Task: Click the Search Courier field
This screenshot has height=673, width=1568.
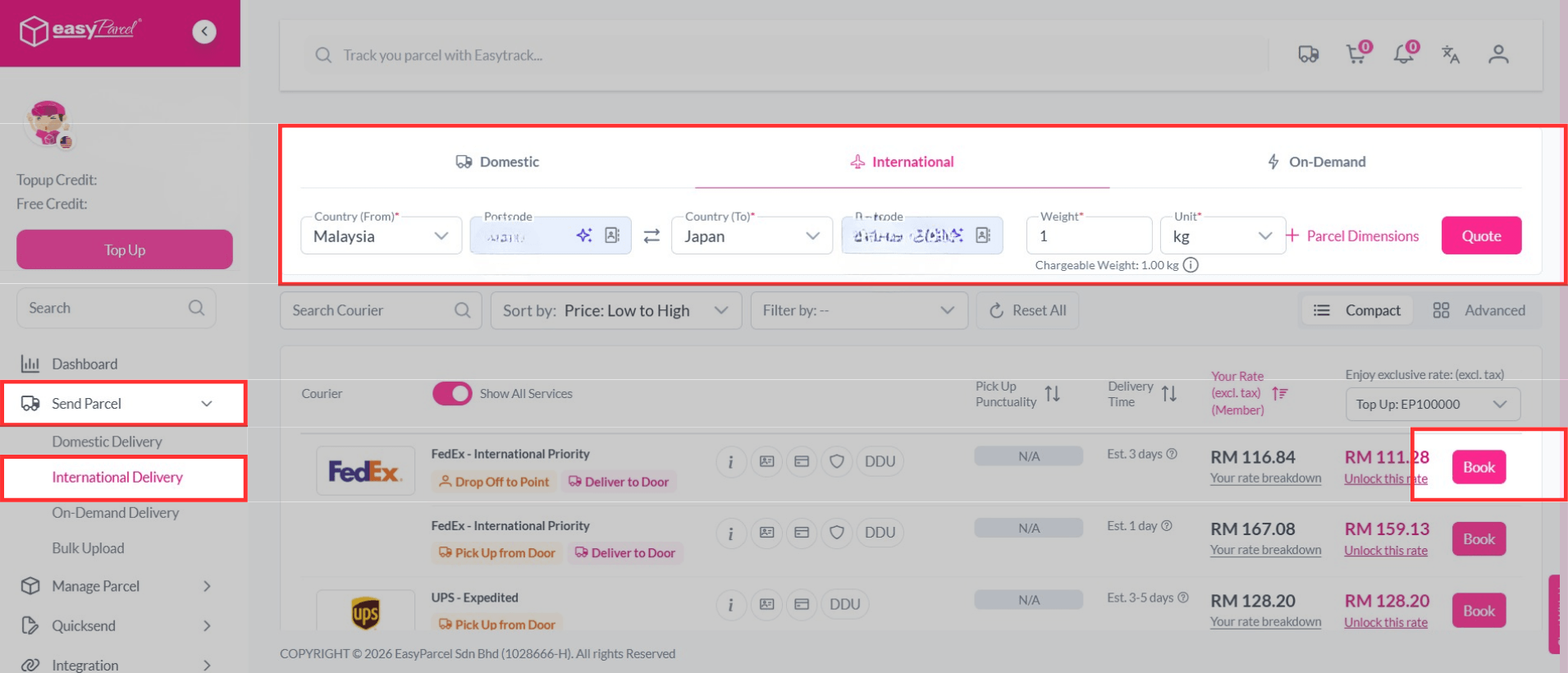Action: 369,310
